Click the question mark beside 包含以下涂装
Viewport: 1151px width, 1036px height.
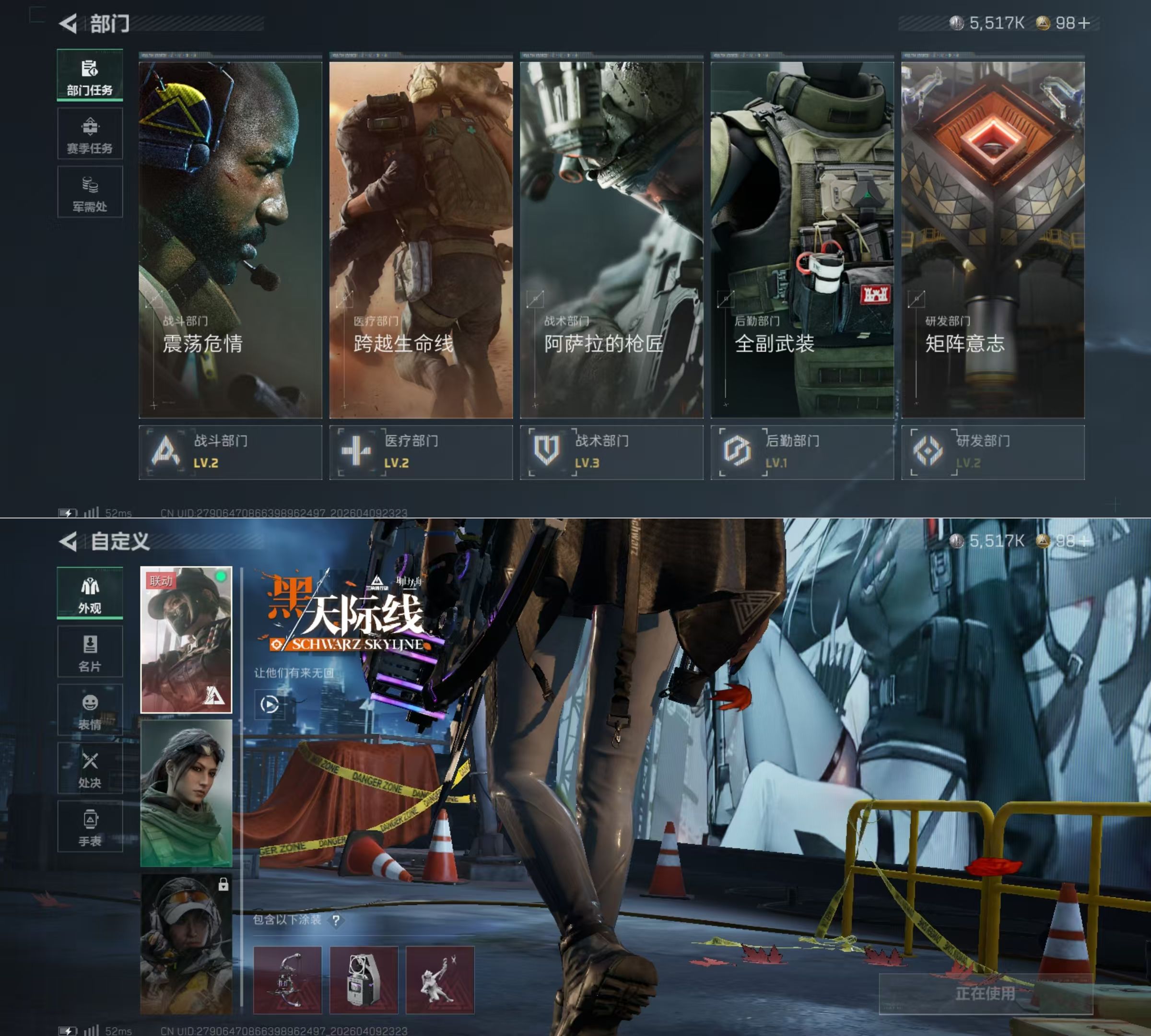(x=336, y=920)
